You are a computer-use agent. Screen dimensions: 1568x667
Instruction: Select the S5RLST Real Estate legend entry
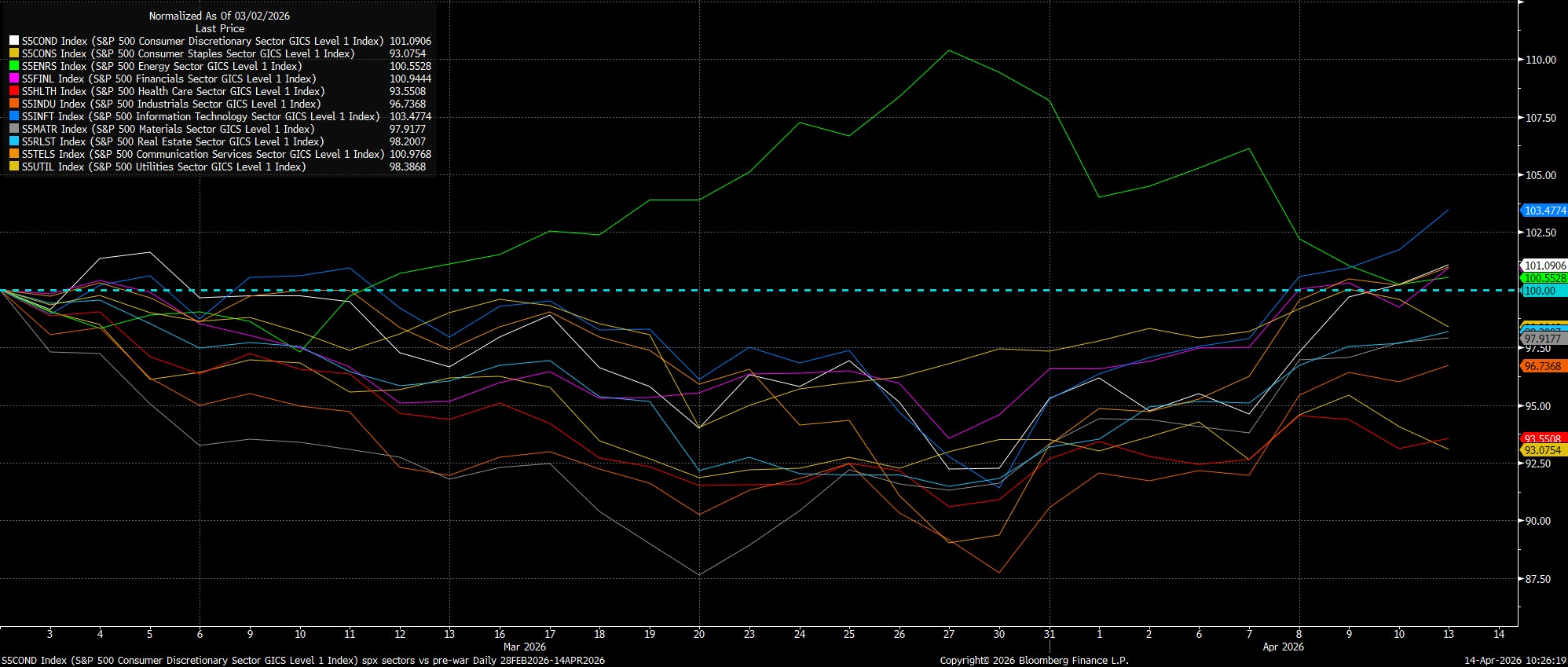tap(172, 141)
